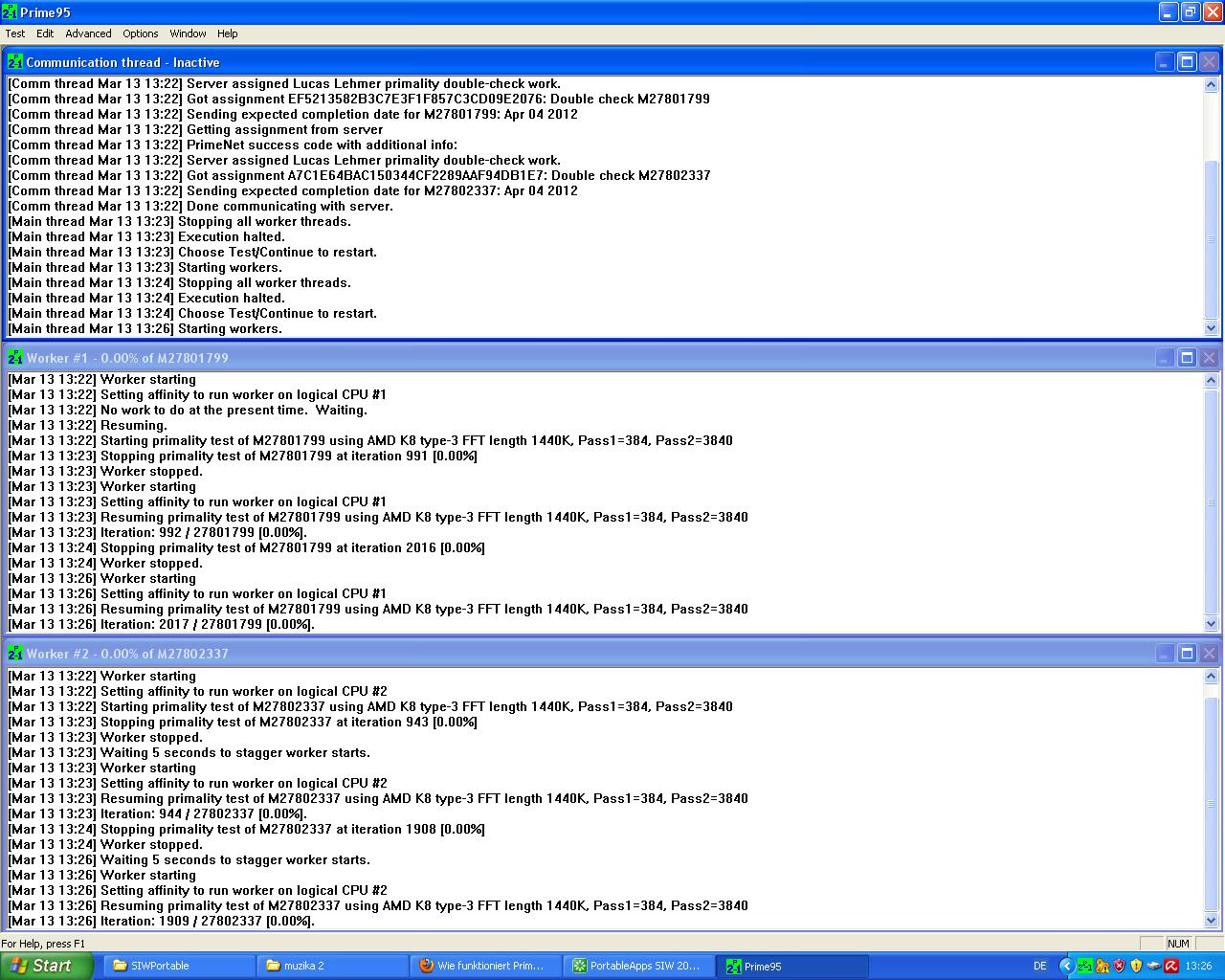Click Prime95 taskbar button
This screenshot has height=980, width=1225.
[x=793, y=966]
